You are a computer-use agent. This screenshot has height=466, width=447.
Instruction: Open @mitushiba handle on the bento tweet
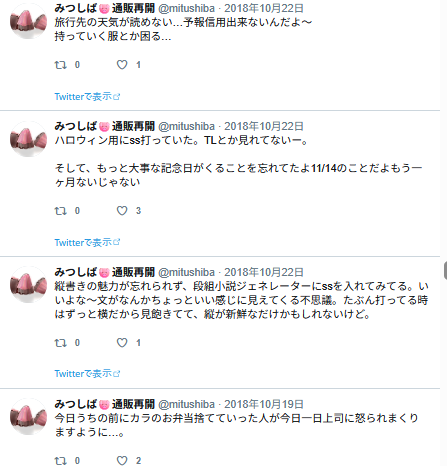pos(186,404)
